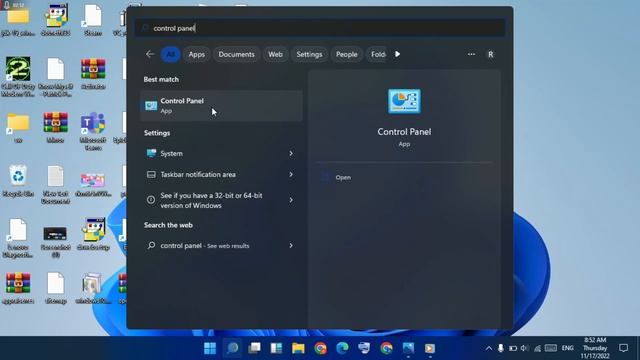Click the small Control Panel result icon
Screen dimensions: 640x360
(x=151, y=106)
